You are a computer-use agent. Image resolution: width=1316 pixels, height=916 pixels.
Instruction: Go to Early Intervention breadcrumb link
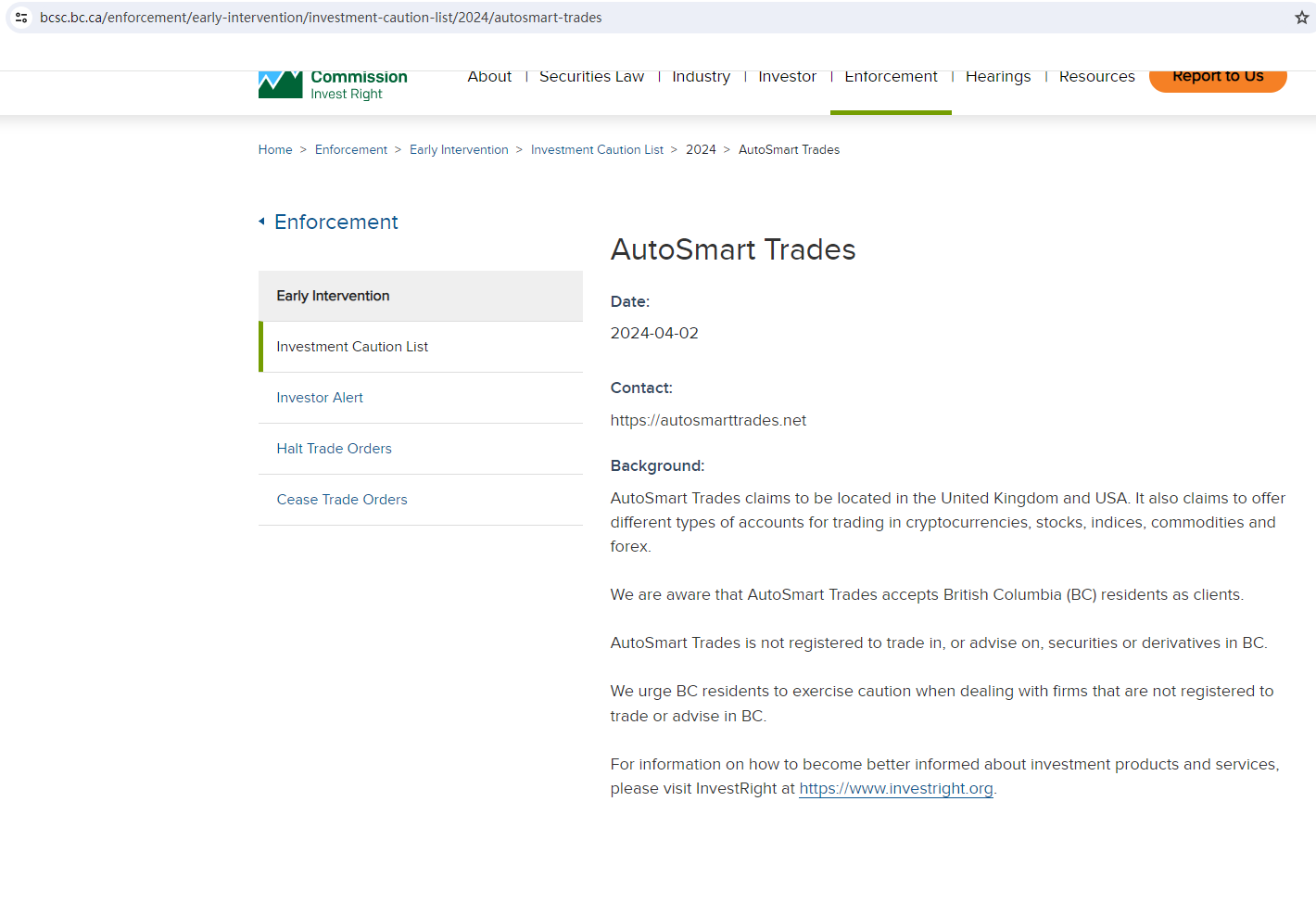coord(459,149)
